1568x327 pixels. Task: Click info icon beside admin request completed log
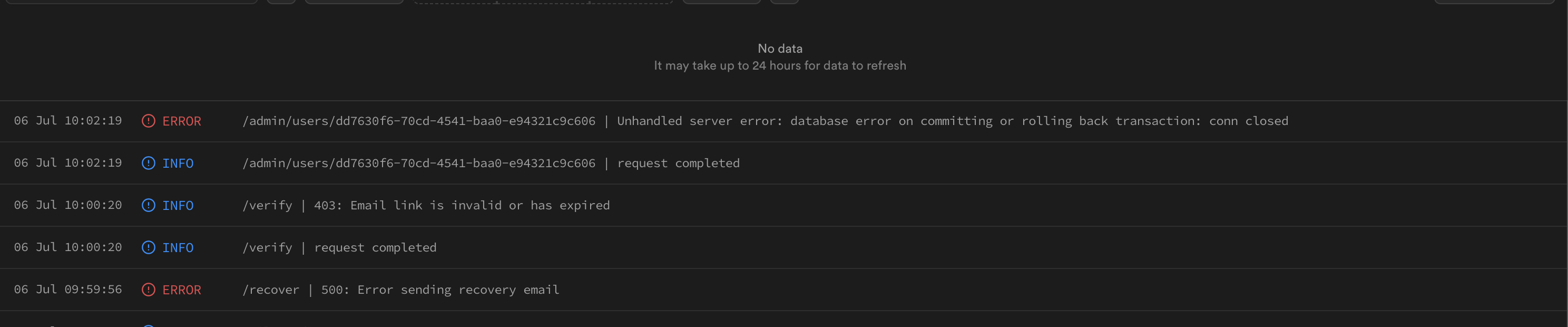tap(149, 163)
